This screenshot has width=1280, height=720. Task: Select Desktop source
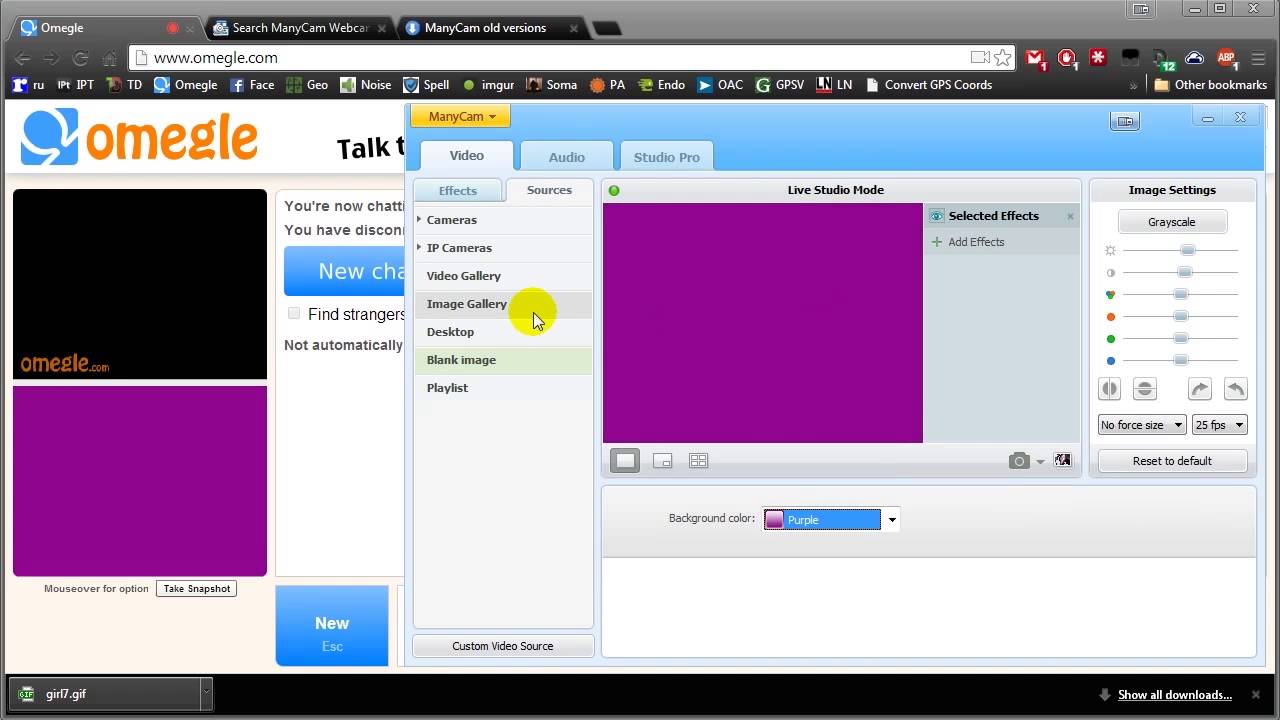[503, 332]
